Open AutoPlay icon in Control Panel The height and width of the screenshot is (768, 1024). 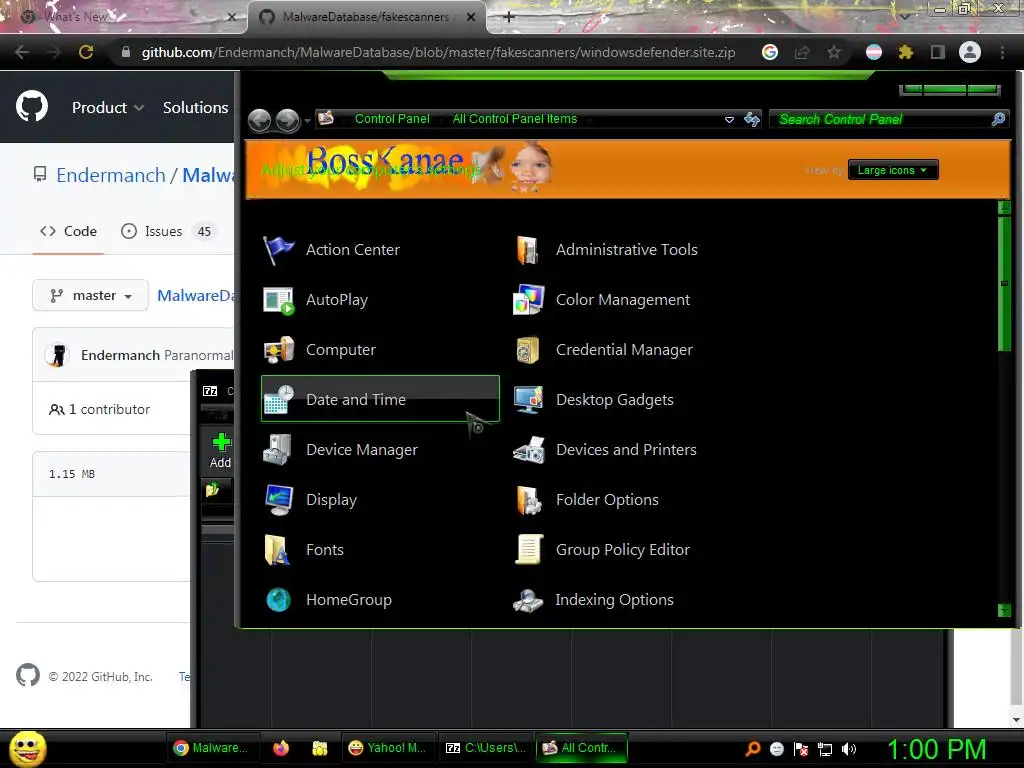(x=278, y=300)
